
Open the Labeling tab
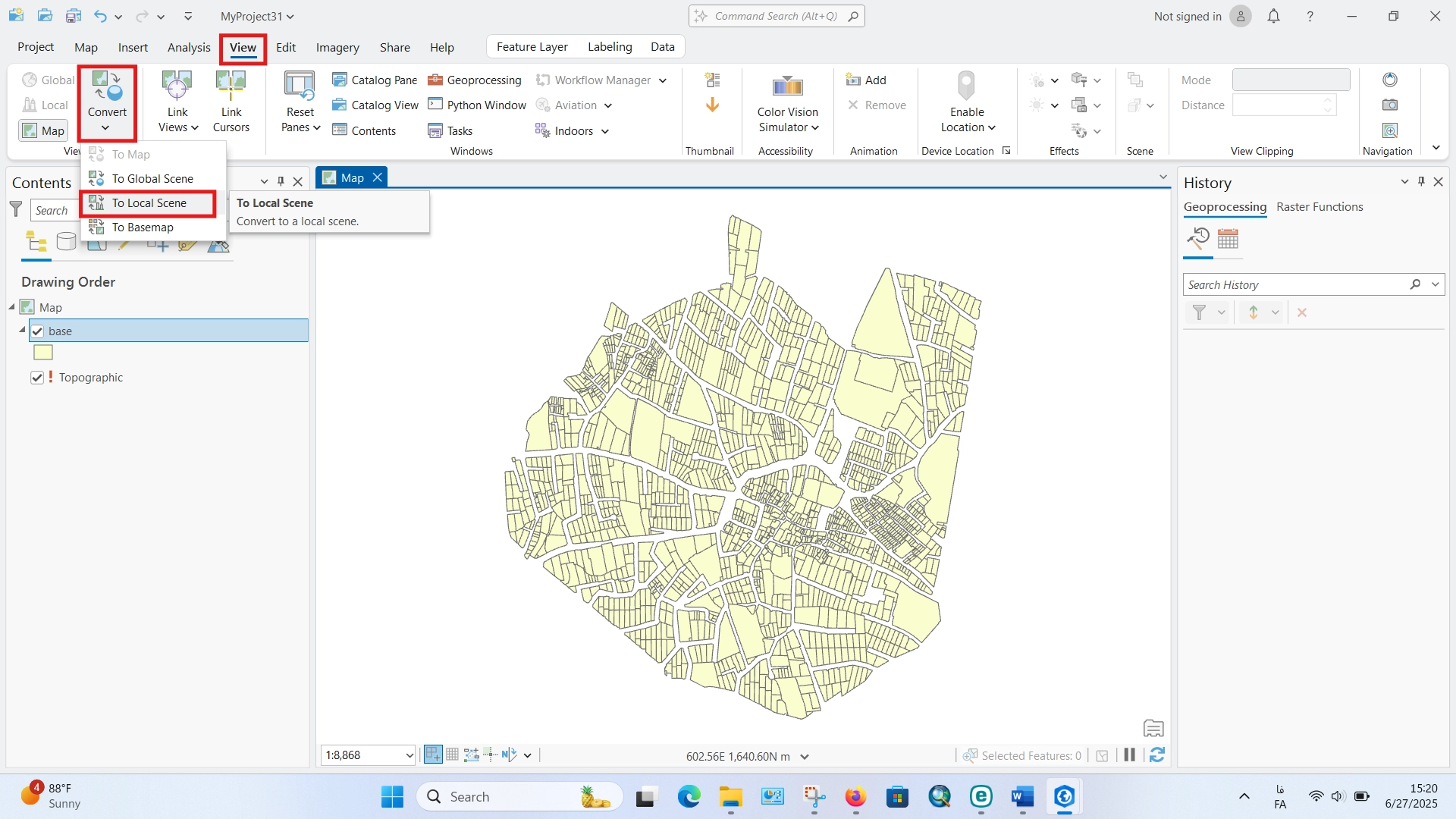coord(610,47)
